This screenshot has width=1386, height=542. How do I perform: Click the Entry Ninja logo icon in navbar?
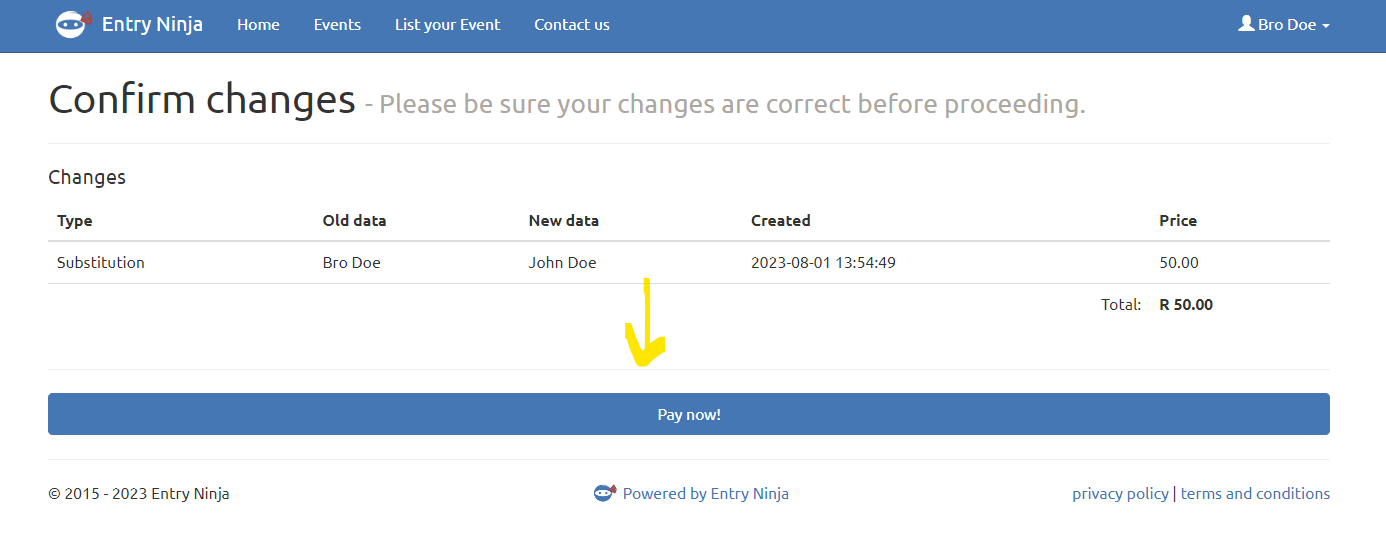(73, 24)
